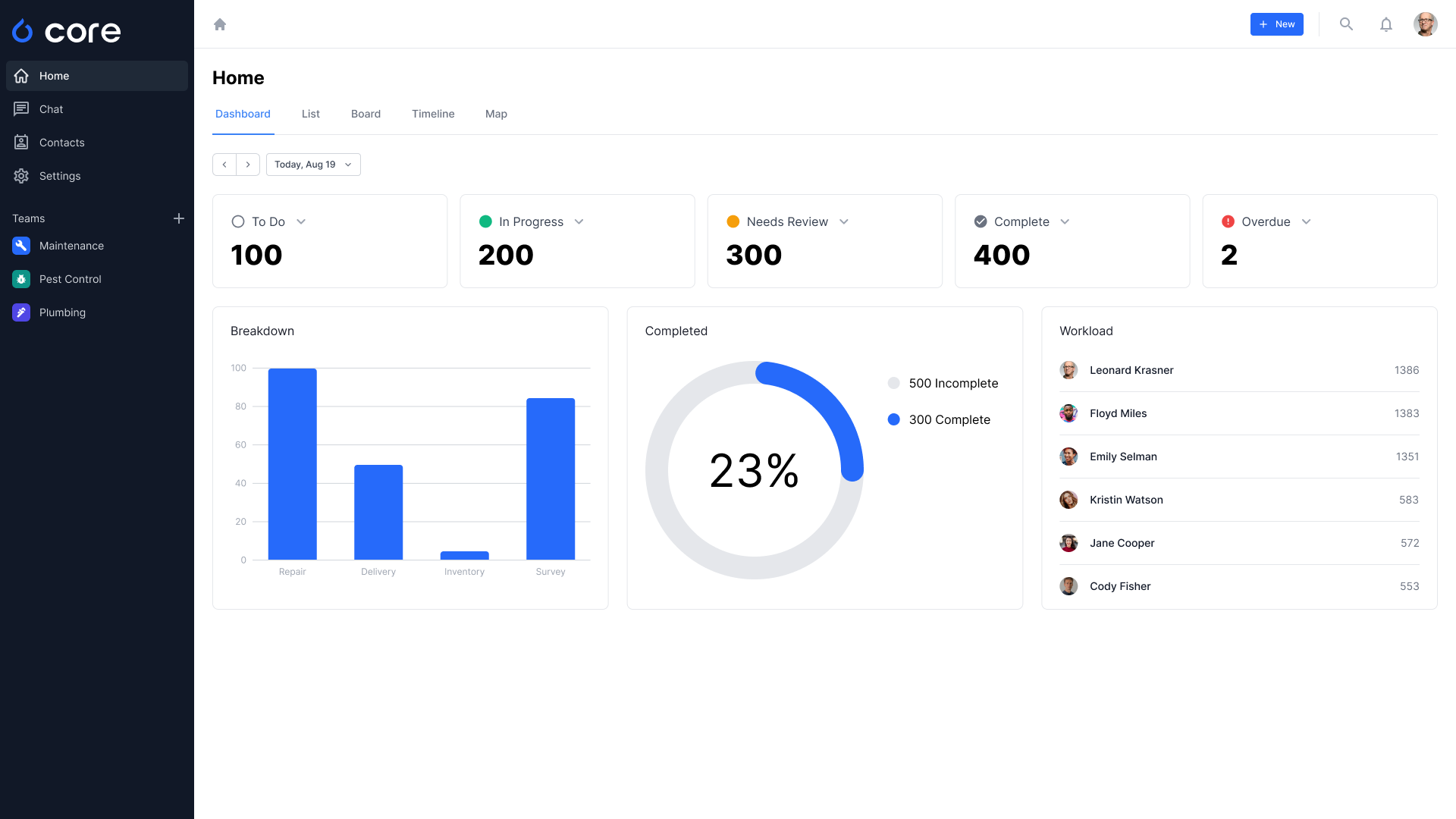This screenshot has height=819, width=1456.
Task: Select the Pest Control team
Action: [x=70, y=279]
